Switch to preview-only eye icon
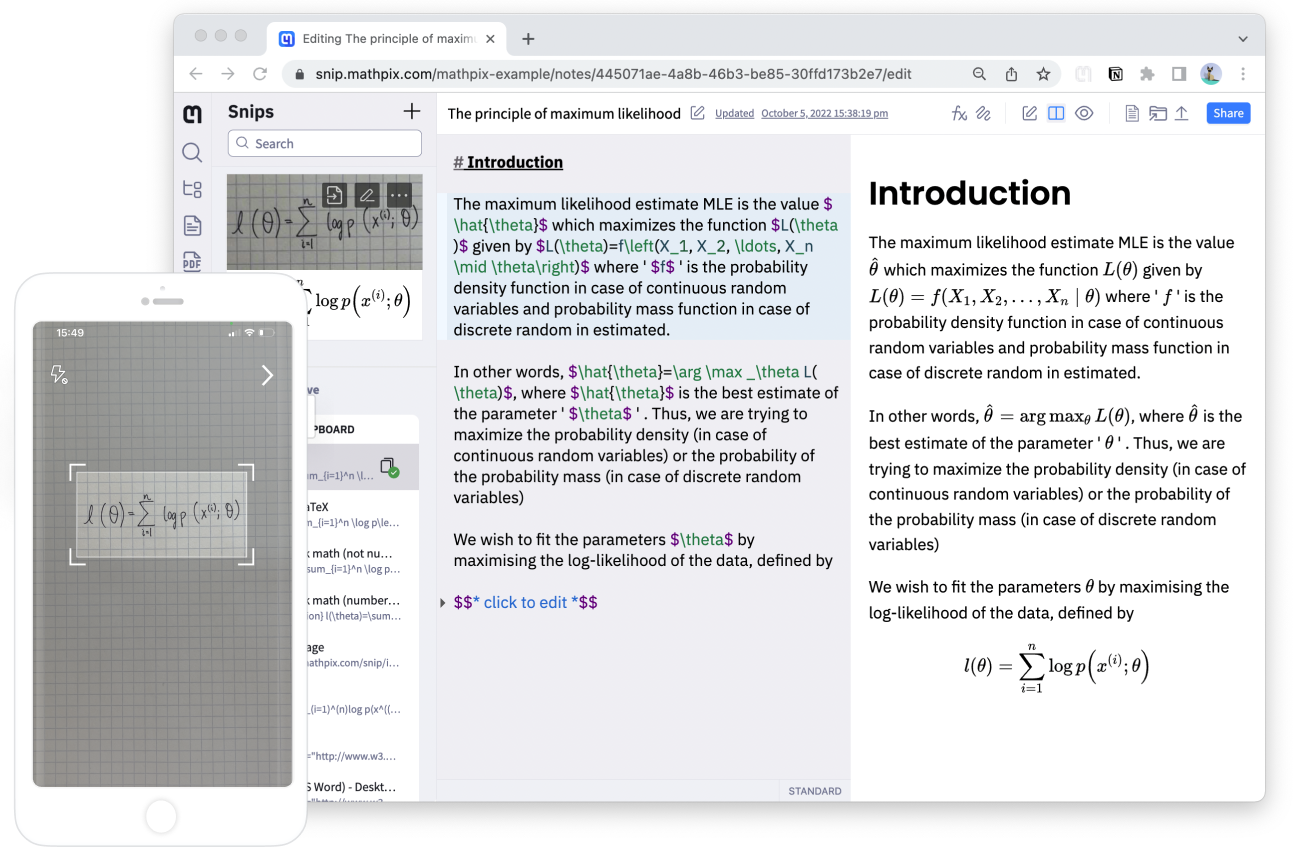Image resolution: width=1298 pixels, height=858 pixels. click(1084, 114)
